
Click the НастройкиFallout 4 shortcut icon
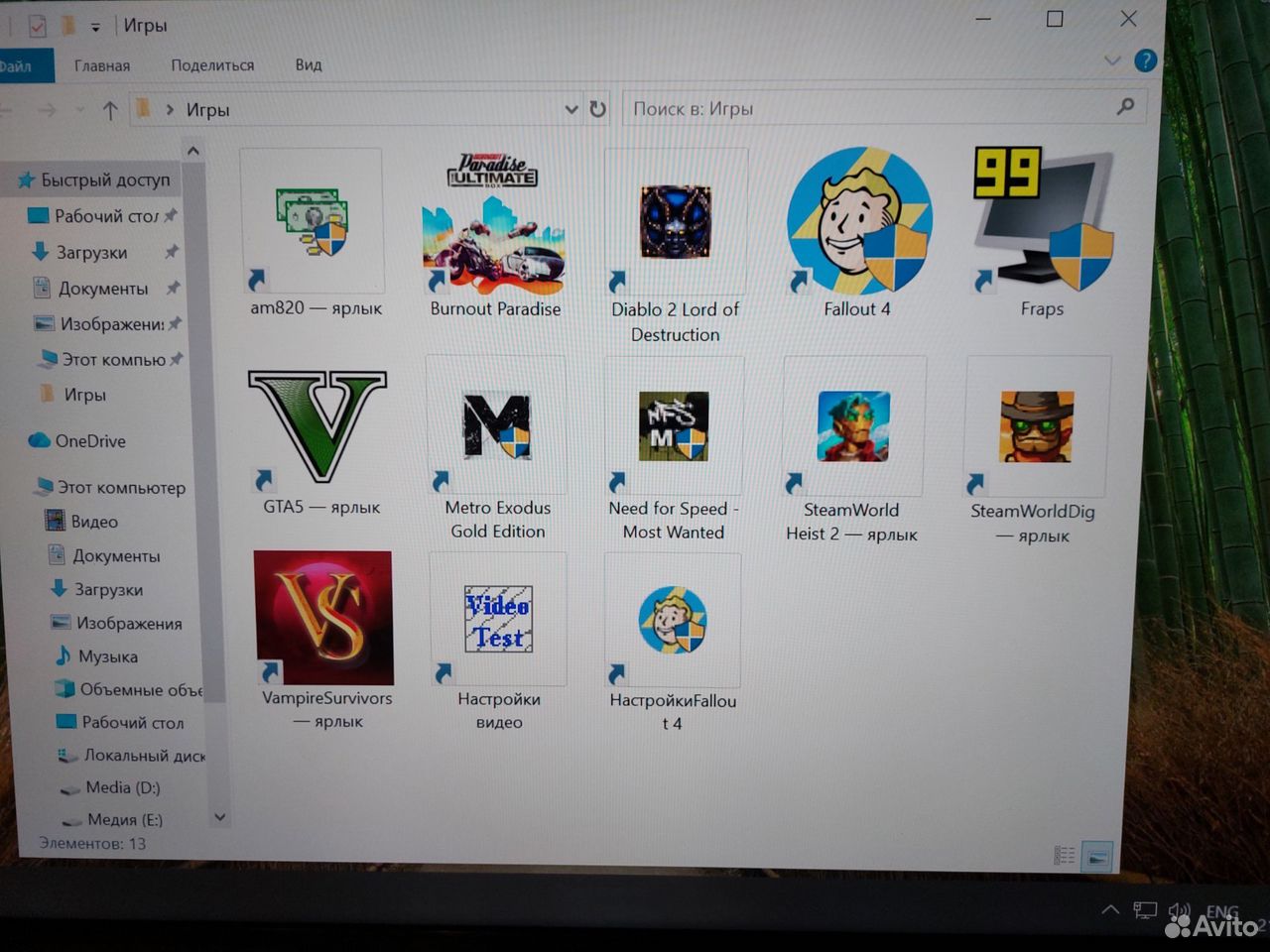coord(673,620)
